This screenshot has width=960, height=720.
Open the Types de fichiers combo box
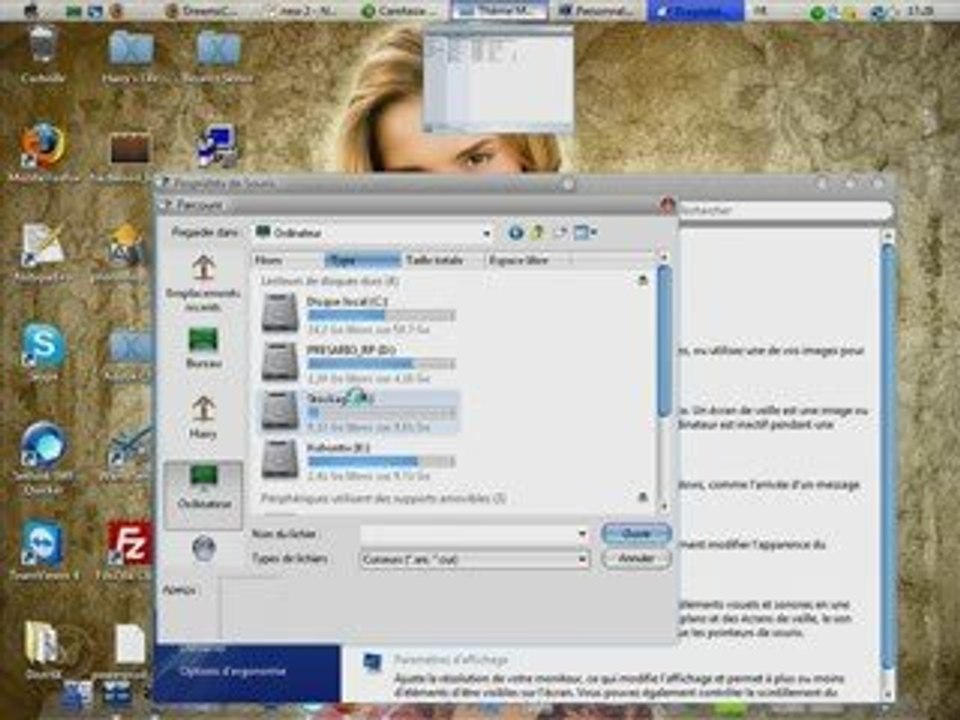pos(474,559)
